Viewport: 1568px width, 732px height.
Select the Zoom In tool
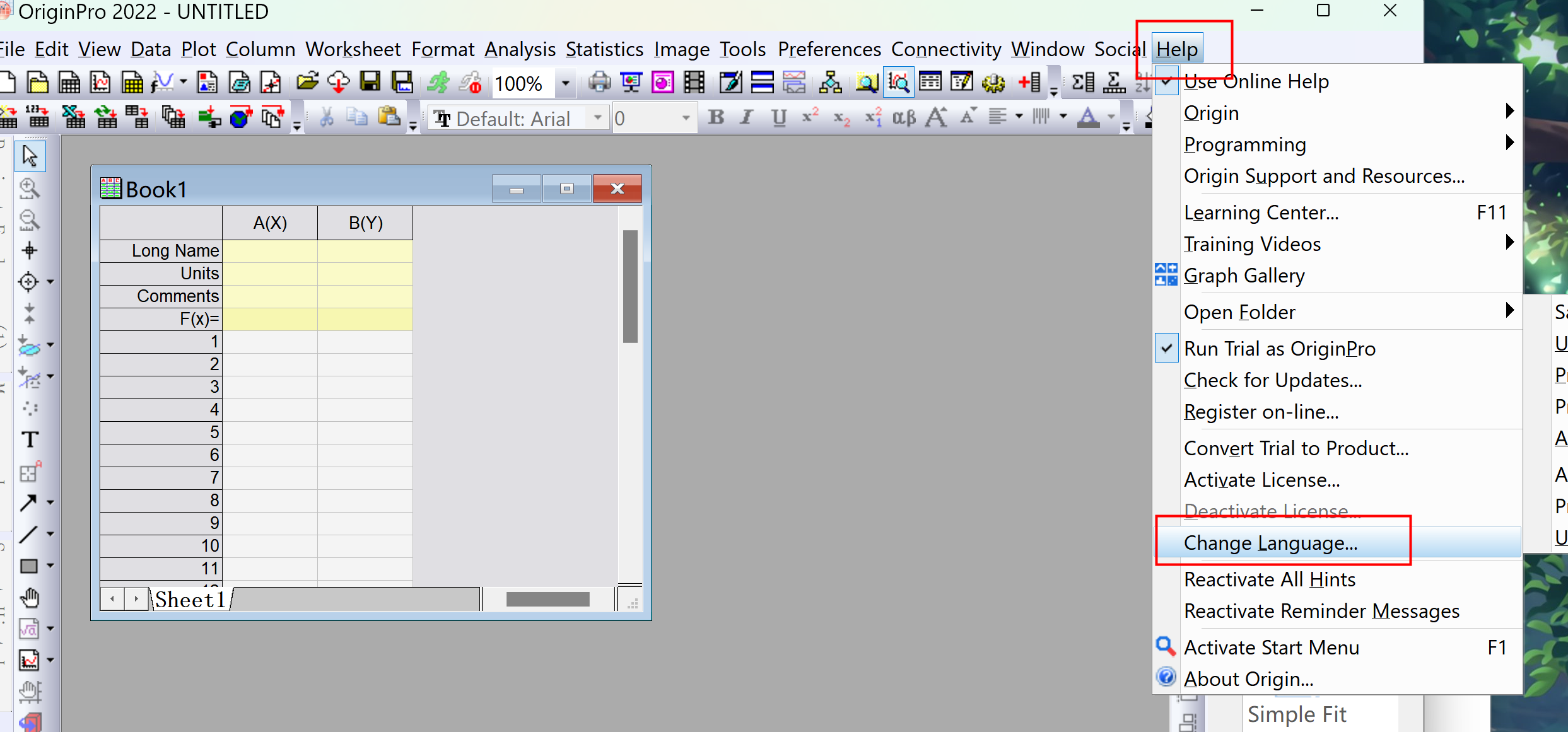point(30,188)
